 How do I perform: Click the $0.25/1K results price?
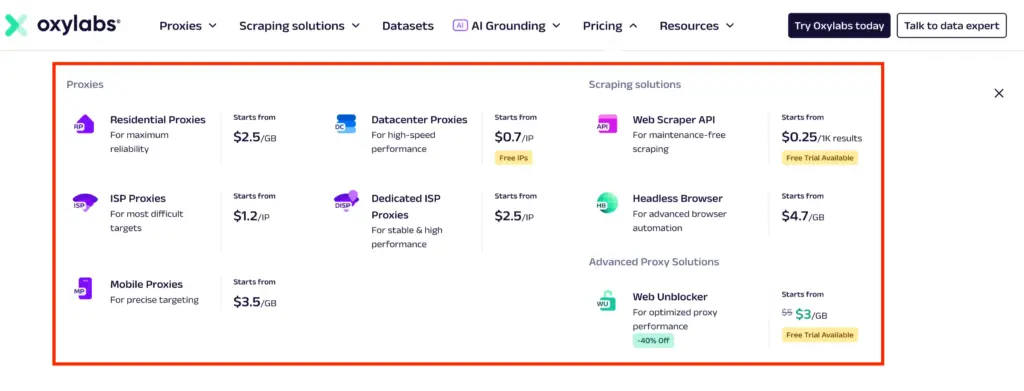click(x=822, y=137)
